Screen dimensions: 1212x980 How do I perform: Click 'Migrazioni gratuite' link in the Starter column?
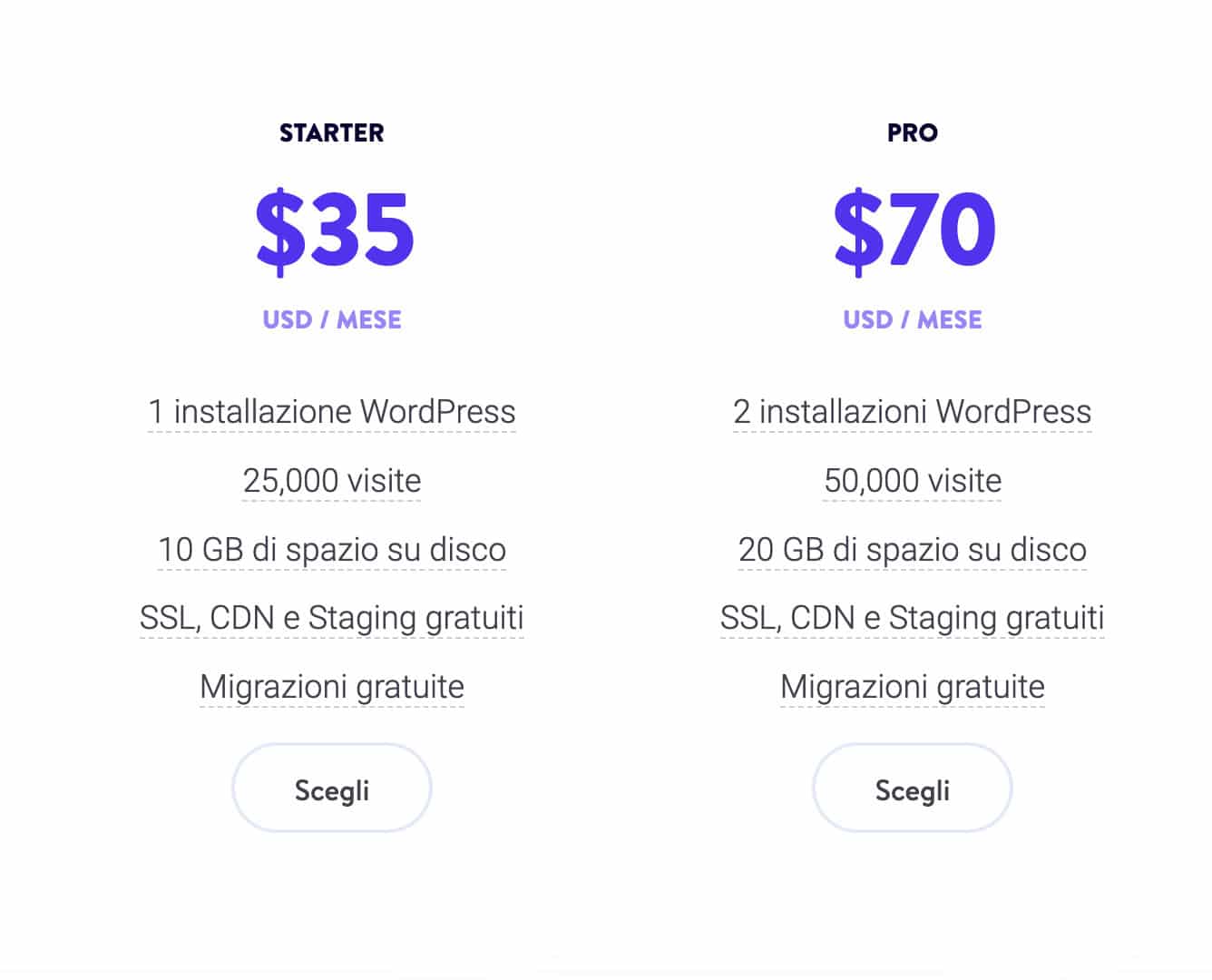(330, 686)
